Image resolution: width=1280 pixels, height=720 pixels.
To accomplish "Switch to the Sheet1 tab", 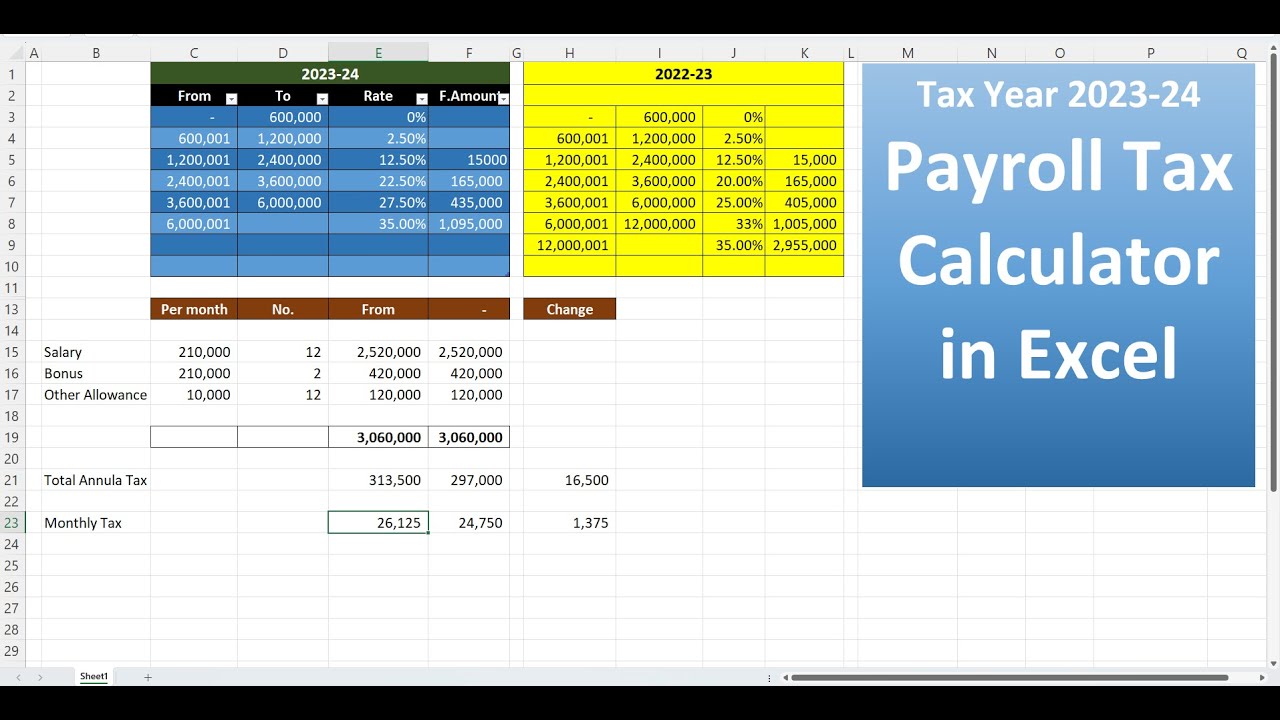I will click(94, 677).
